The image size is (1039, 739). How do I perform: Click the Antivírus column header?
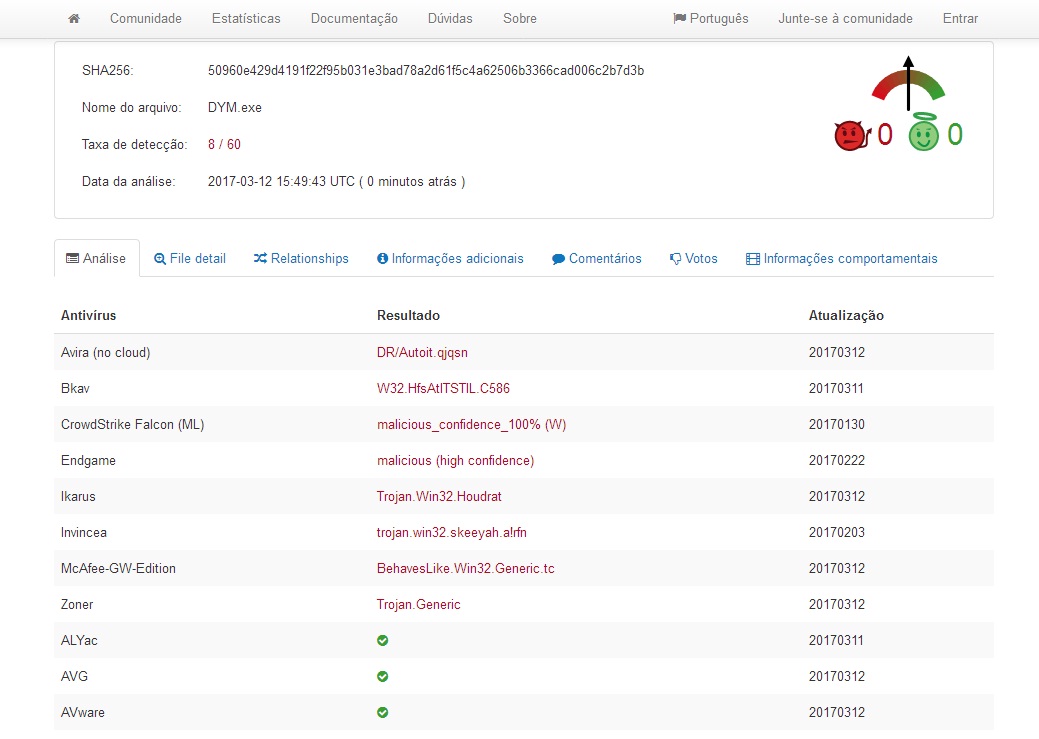88,315
